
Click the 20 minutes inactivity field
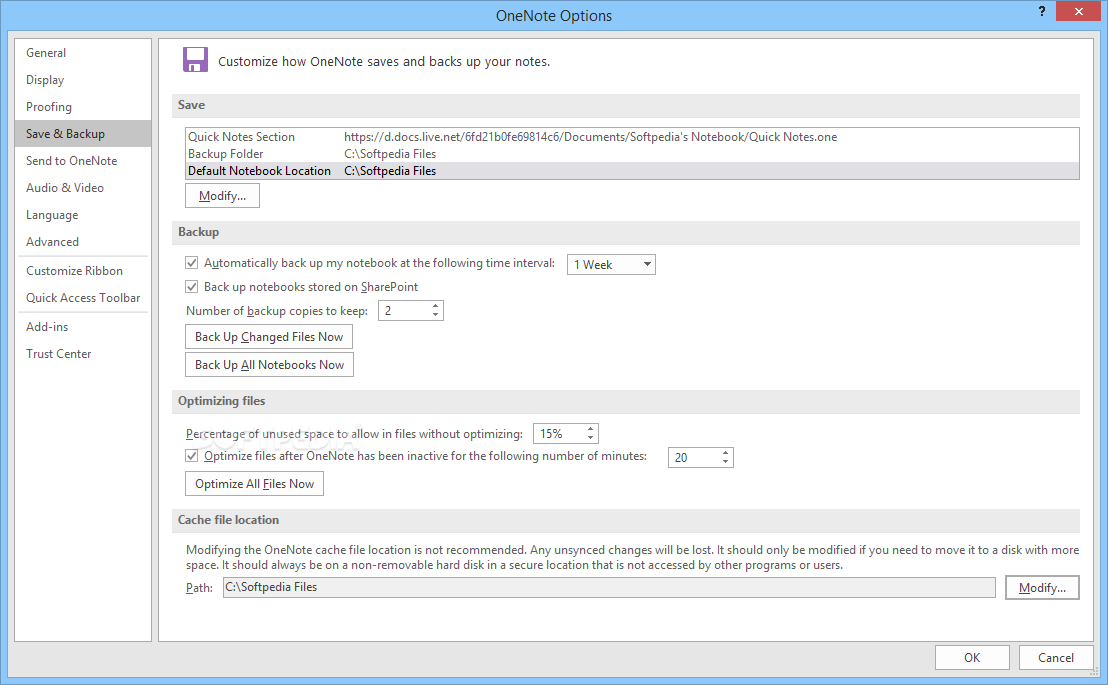[x=694, y=457]
